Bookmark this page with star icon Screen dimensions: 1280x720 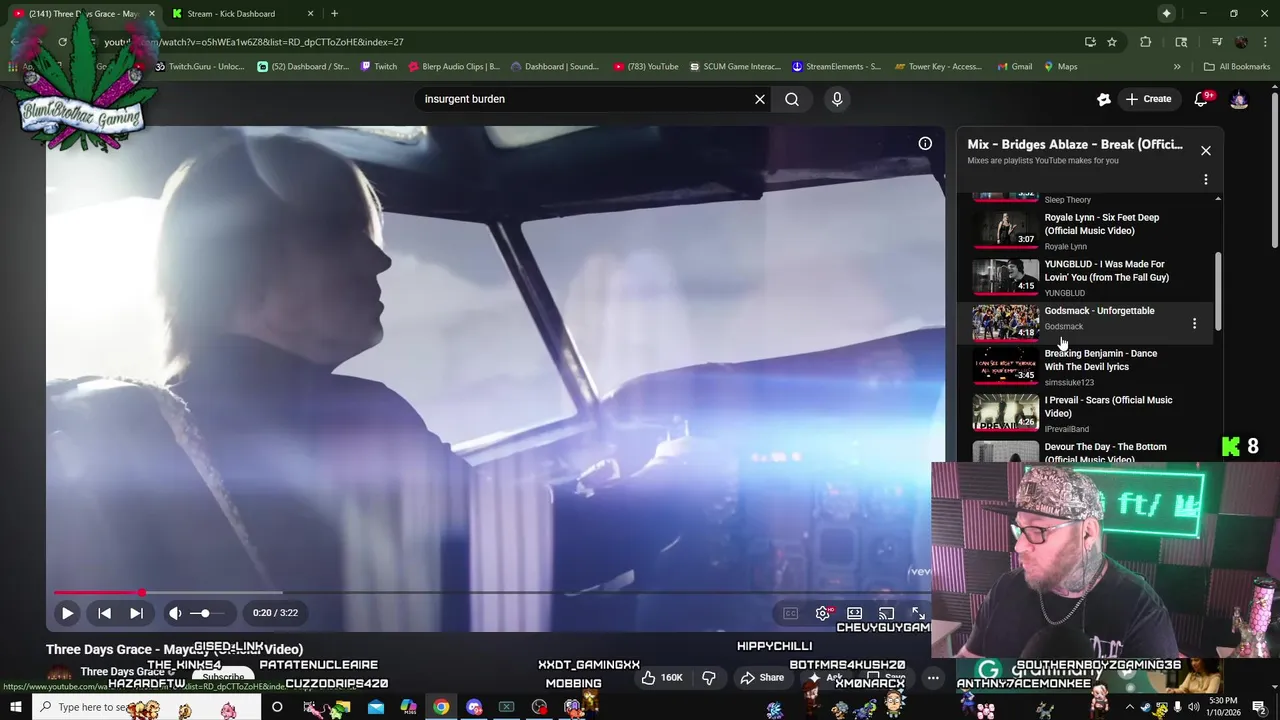1112,42
